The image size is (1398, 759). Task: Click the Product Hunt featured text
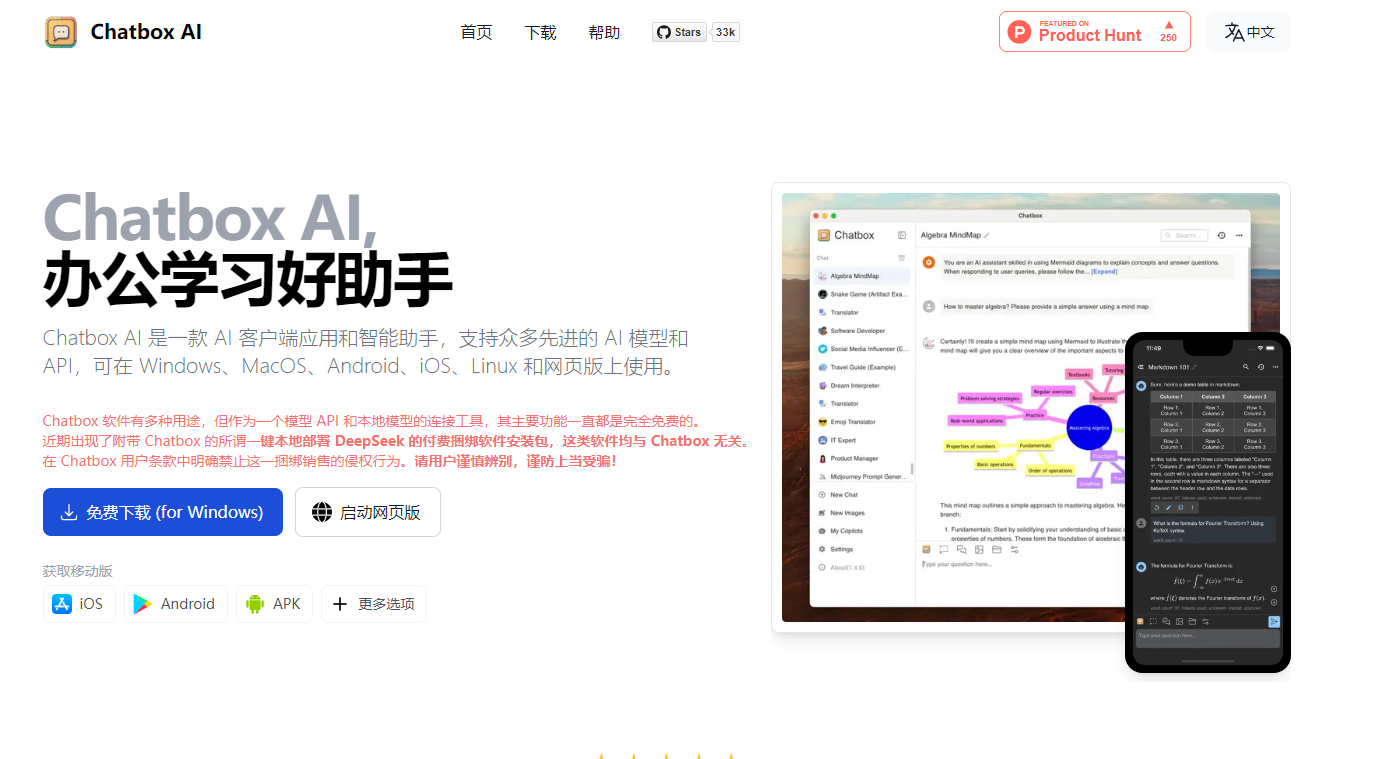tap(1090, 31)
